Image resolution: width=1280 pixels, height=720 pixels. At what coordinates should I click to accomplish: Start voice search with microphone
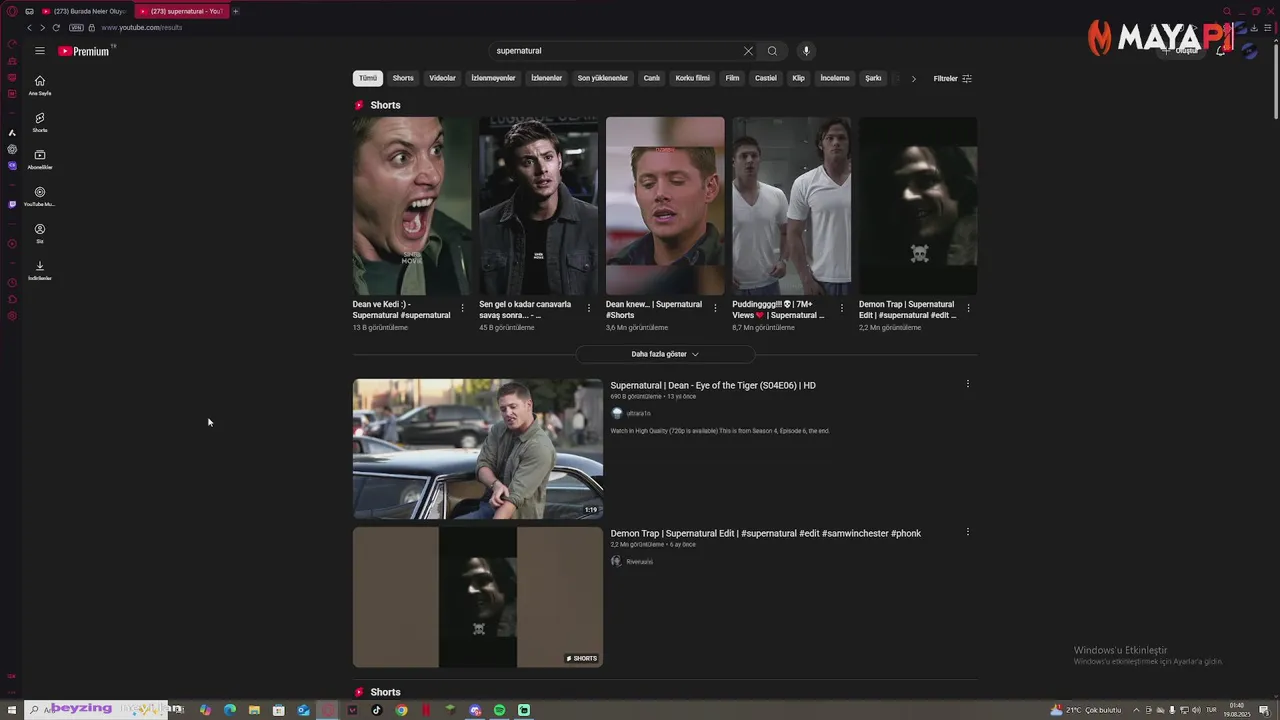point(806,51)
